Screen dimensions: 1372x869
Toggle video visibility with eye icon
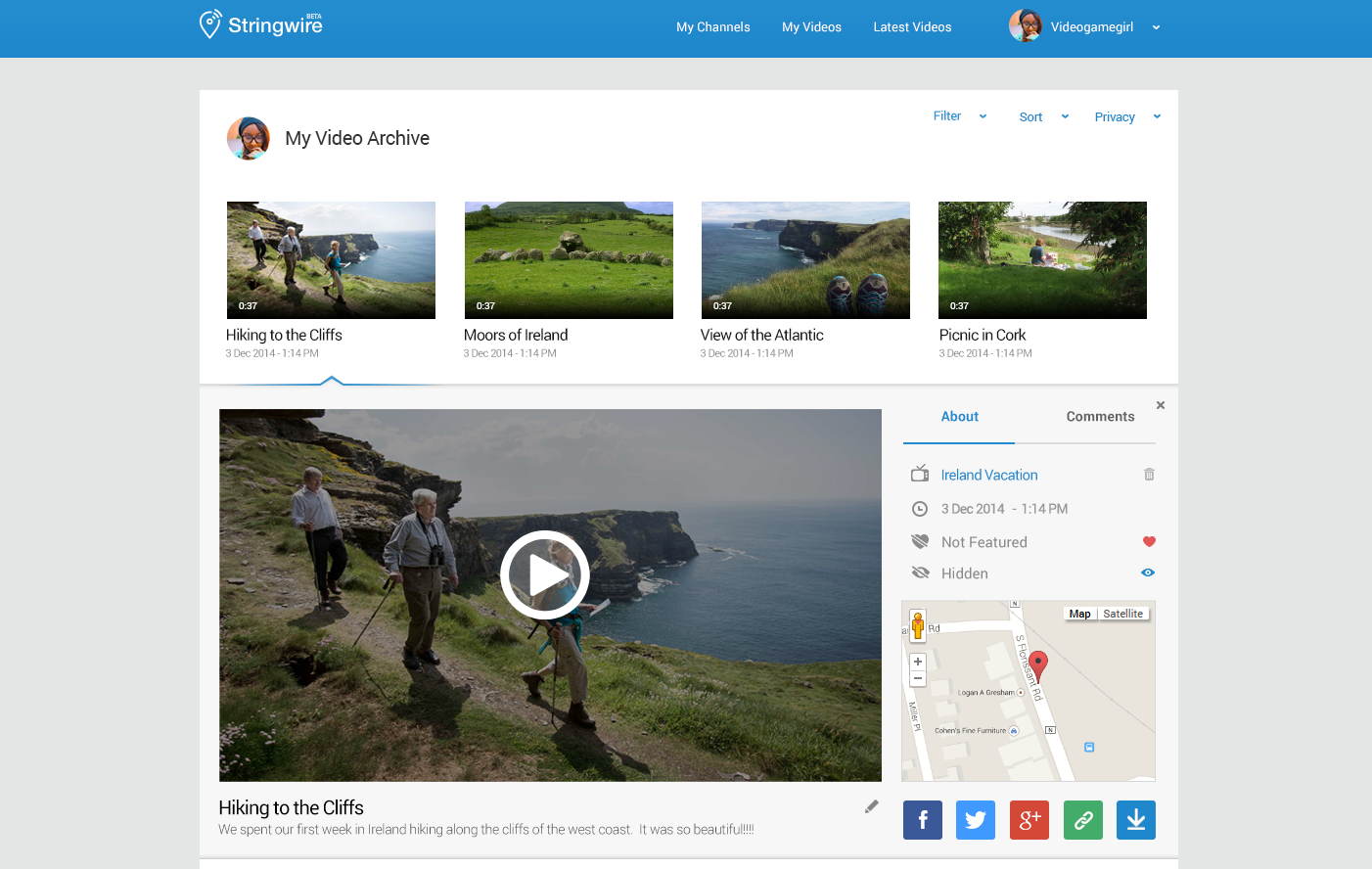point(1148,573)
